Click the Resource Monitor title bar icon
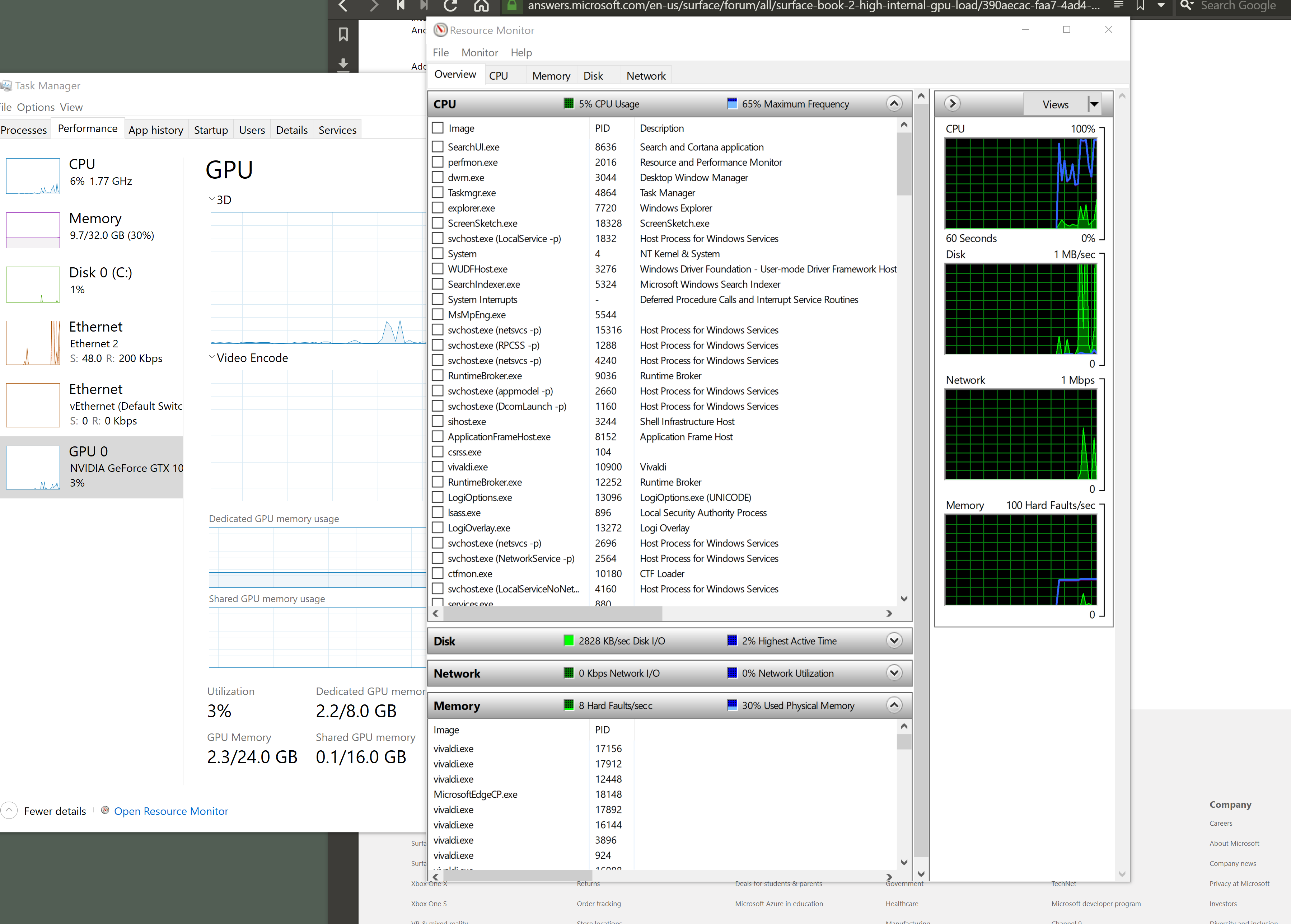The height and width of the screenshot is (924, 1291). [x=440, y=30]
